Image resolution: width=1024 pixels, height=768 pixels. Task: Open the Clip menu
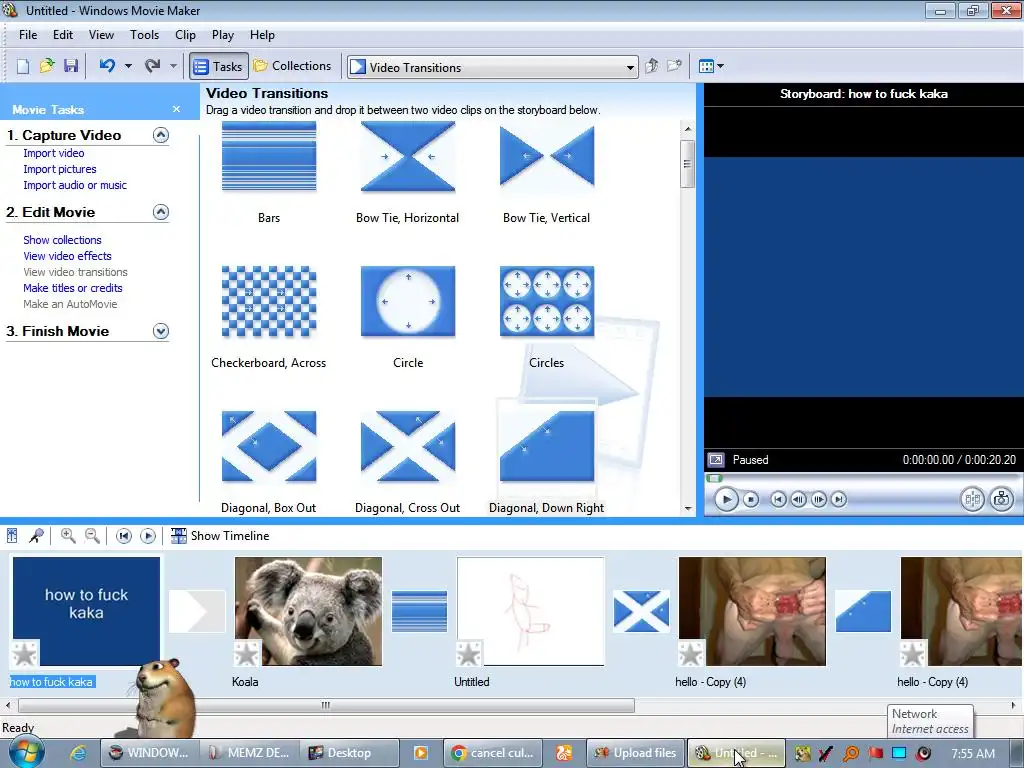(x=185, y=35)
